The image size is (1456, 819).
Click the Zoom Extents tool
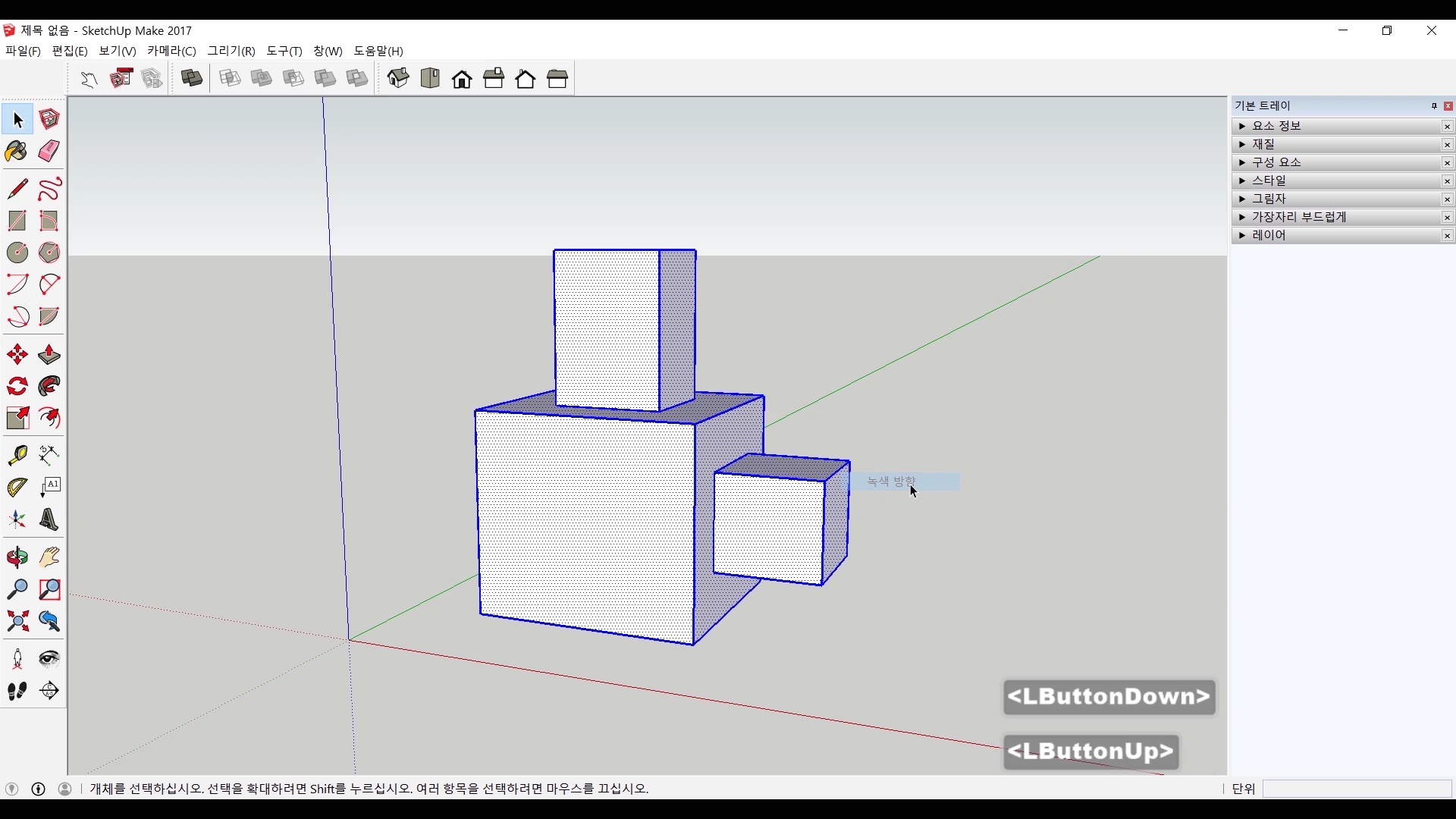[x=17, y=622]
